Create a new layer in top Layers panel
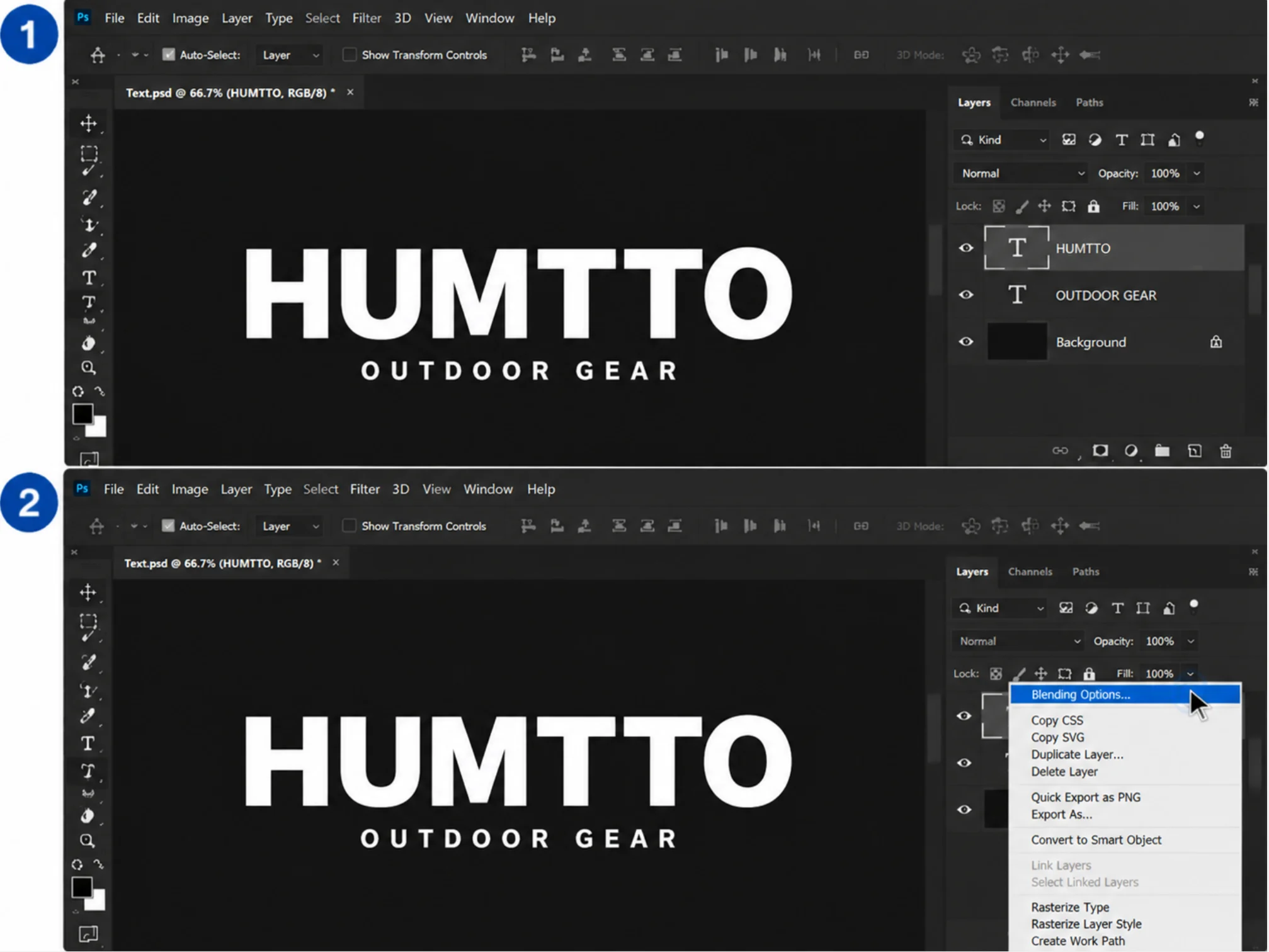Screen dimensions: 1269x952 click(x=1195, y=451)
